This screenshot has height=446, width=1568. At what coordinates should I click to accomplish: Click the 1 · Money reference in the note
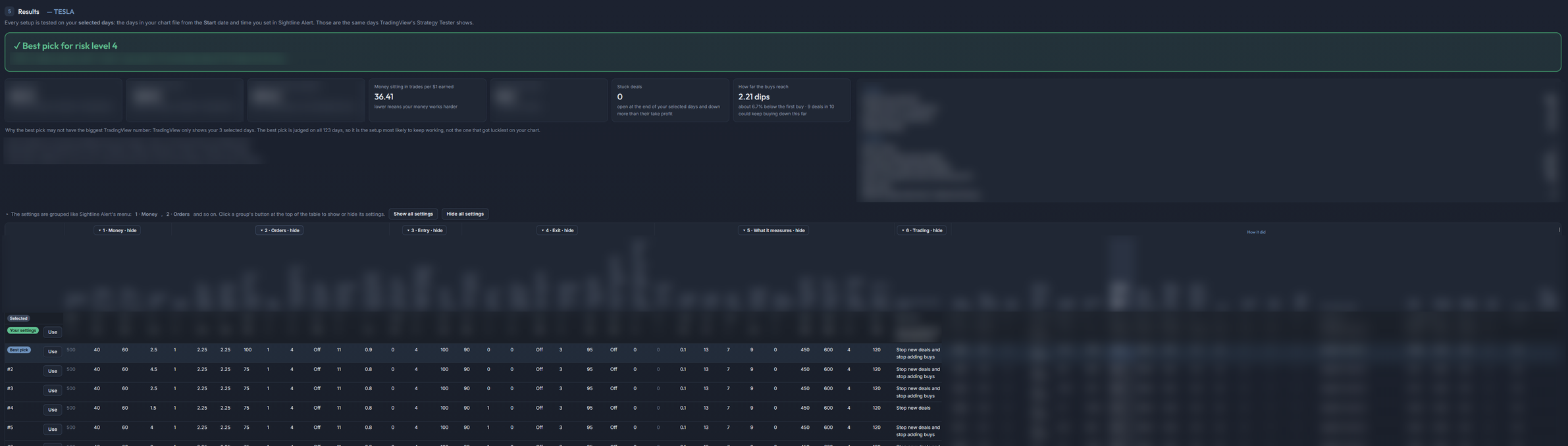tap(146, 214)
